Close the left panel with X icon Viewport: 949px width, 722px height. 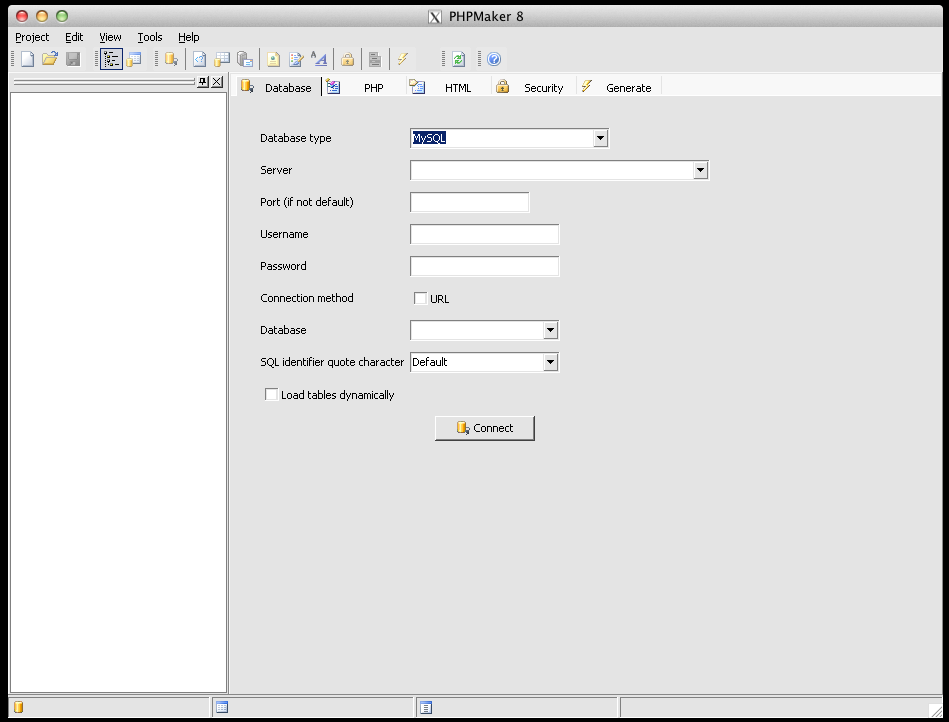[217, 82]
